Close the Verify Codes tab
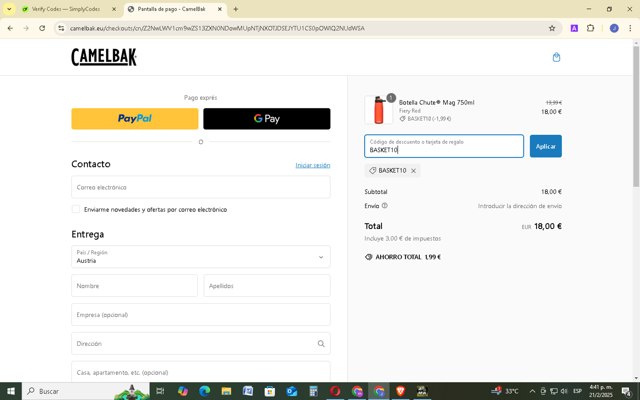 click(x=114, y=9)
